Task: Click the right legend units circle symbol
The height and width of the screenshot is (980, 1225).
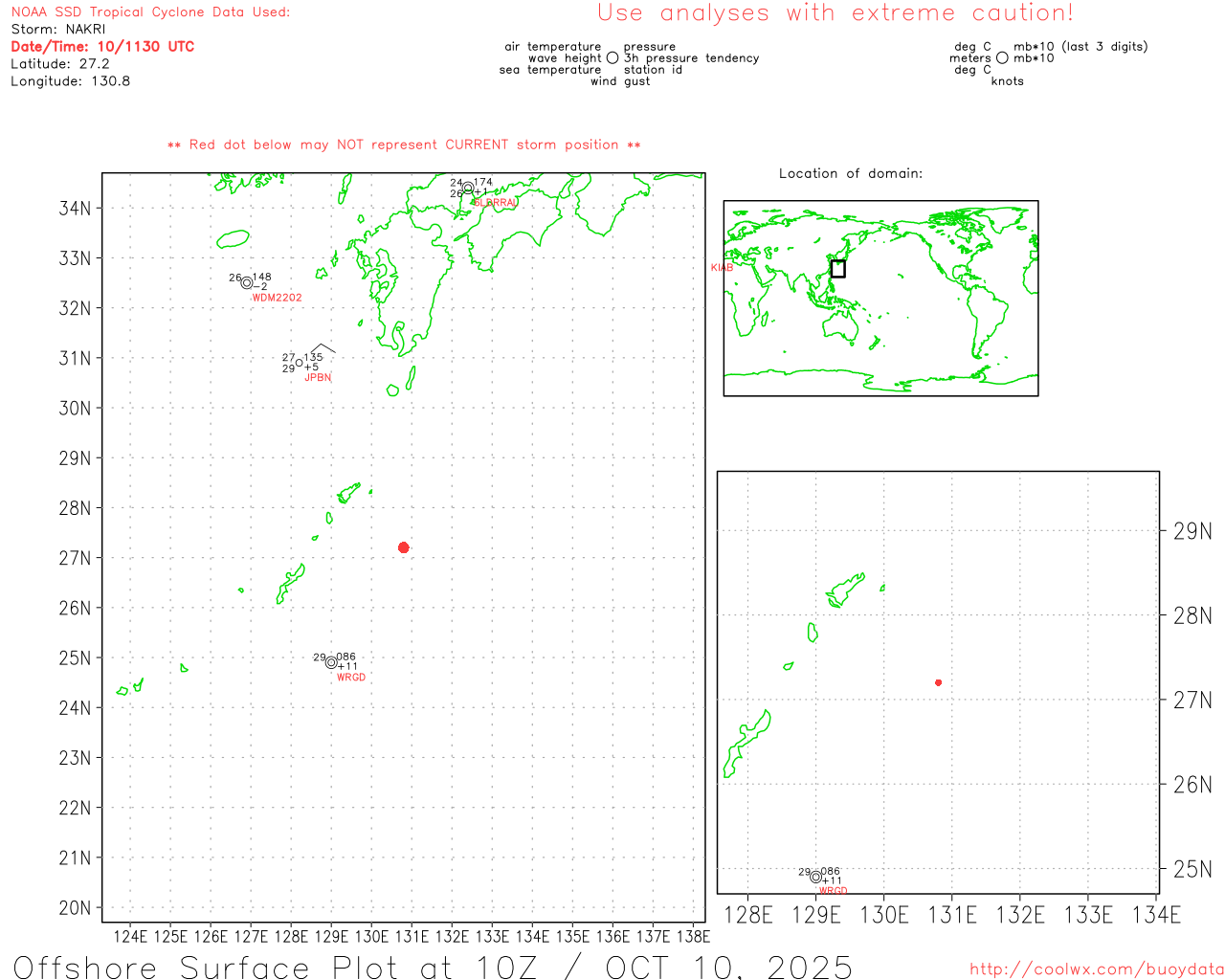Action: click(x=1002, y=58)
